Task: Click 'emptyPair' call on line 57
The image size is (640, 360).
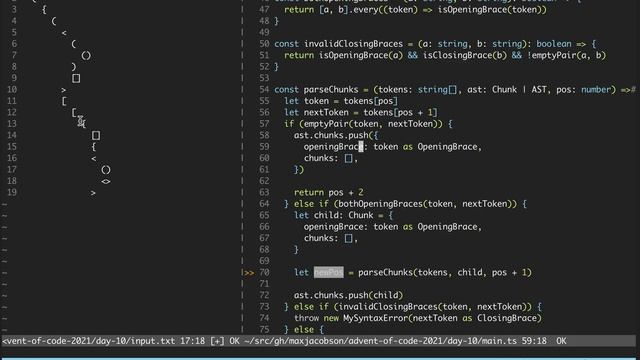Action: (326, 124)
